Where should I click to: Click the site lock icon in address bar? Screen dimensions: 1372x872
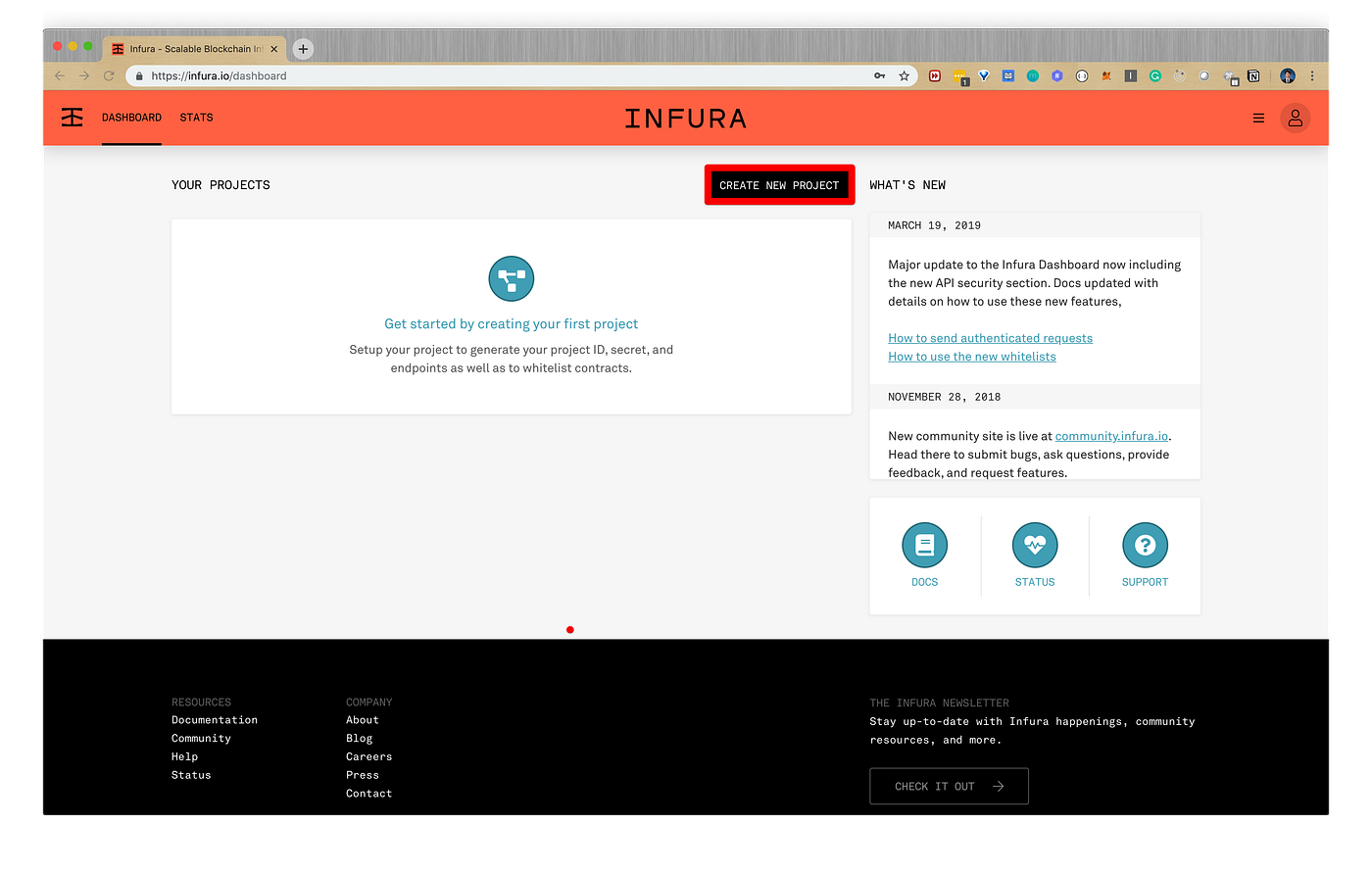[140, 75]
